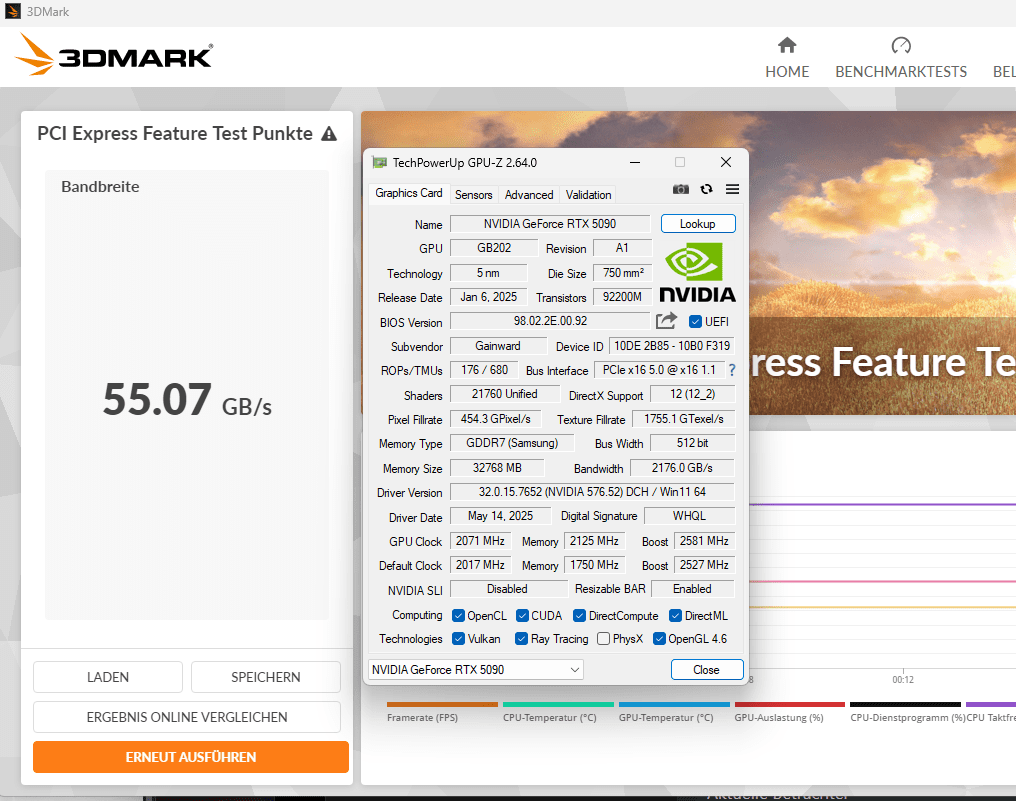Click the Driver Version value field
Viewport: 1016px width, 801px height.
pyautogui.click(x=592, y=492)
